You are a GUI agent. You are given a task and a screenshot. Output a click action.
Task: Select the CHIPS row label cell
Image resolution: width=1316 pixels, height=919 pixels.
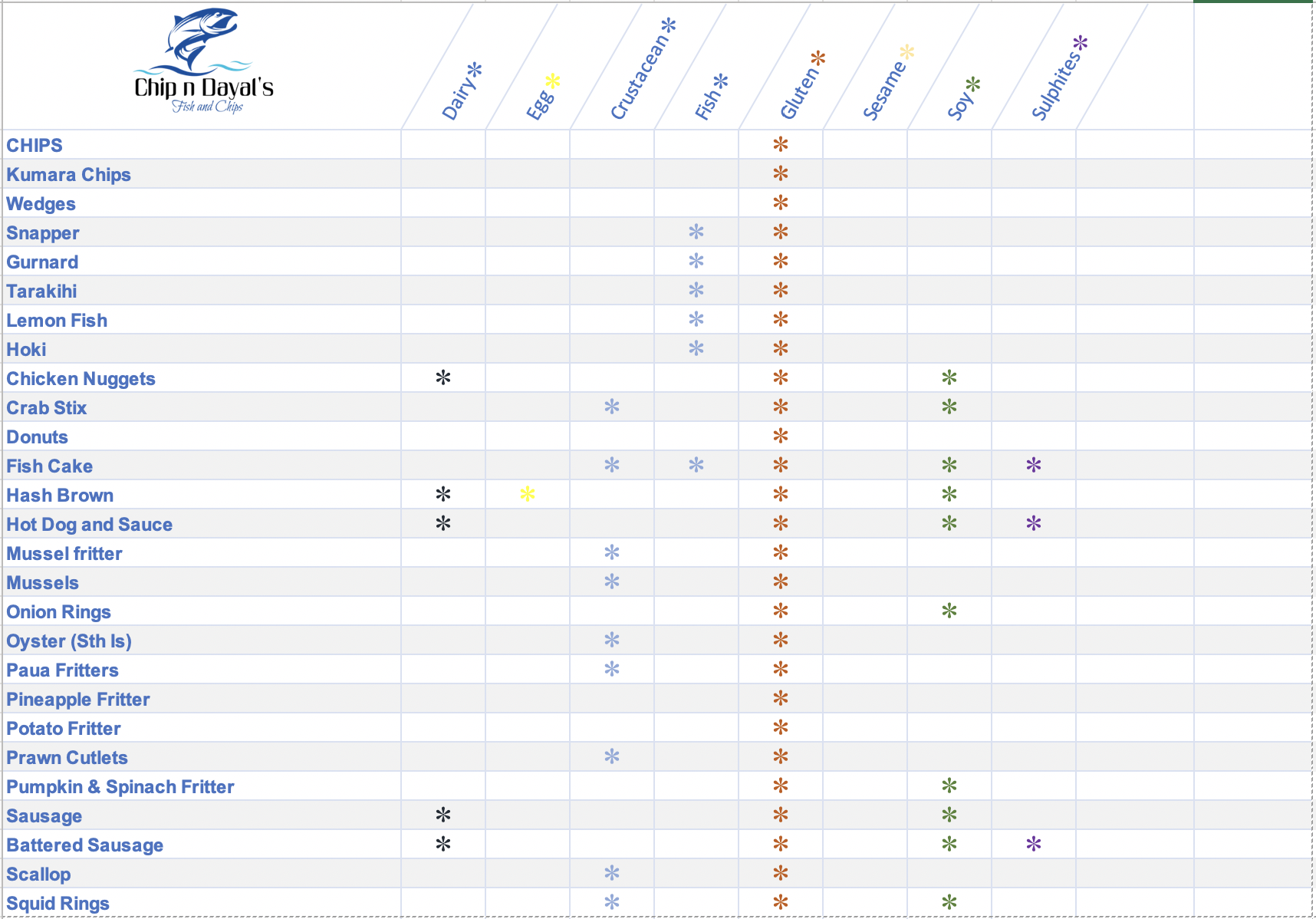point(35,145)
